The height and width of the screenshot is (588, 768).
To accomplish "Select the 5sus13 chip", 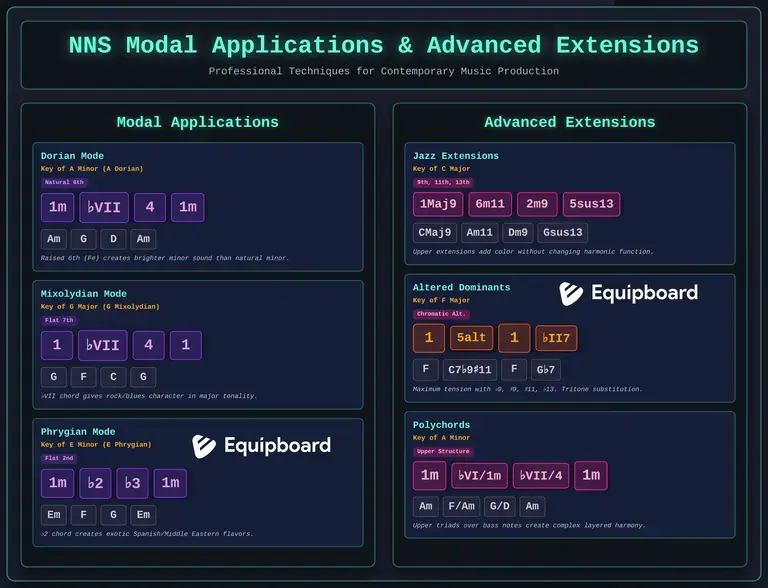I will pos(591,204).
